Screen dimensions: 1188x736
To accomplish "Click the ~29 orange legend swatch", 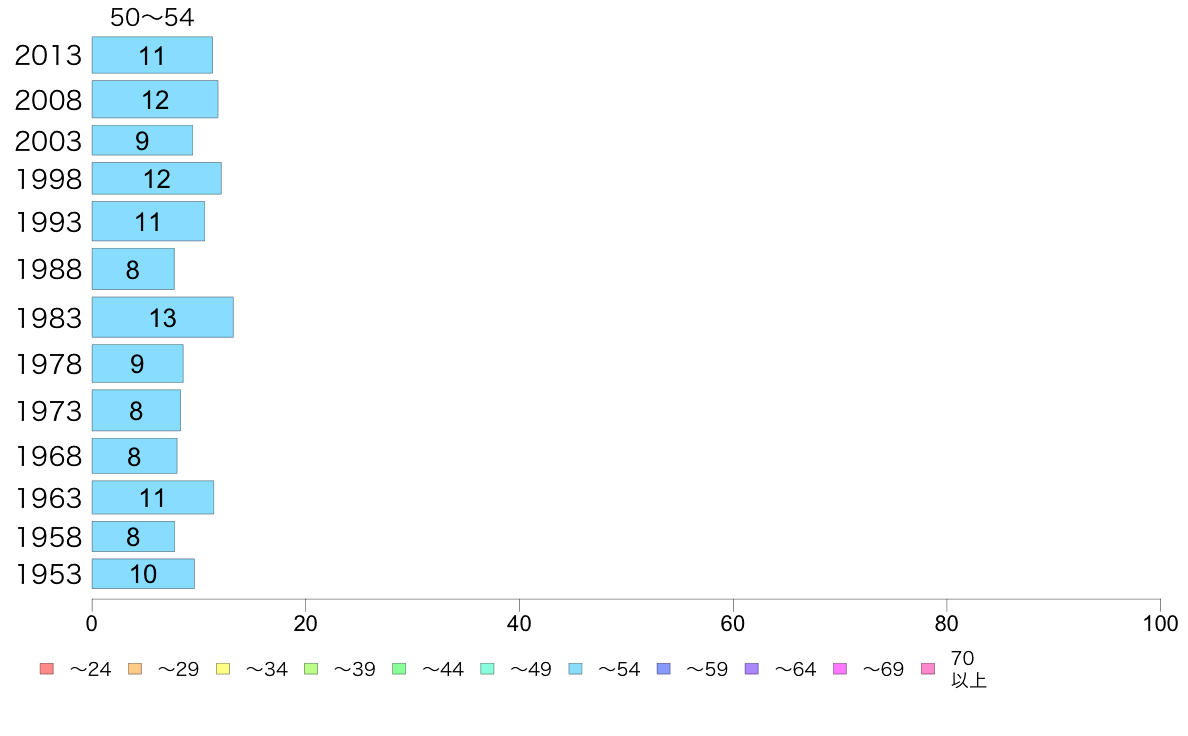I will click(x=135, y=669).
